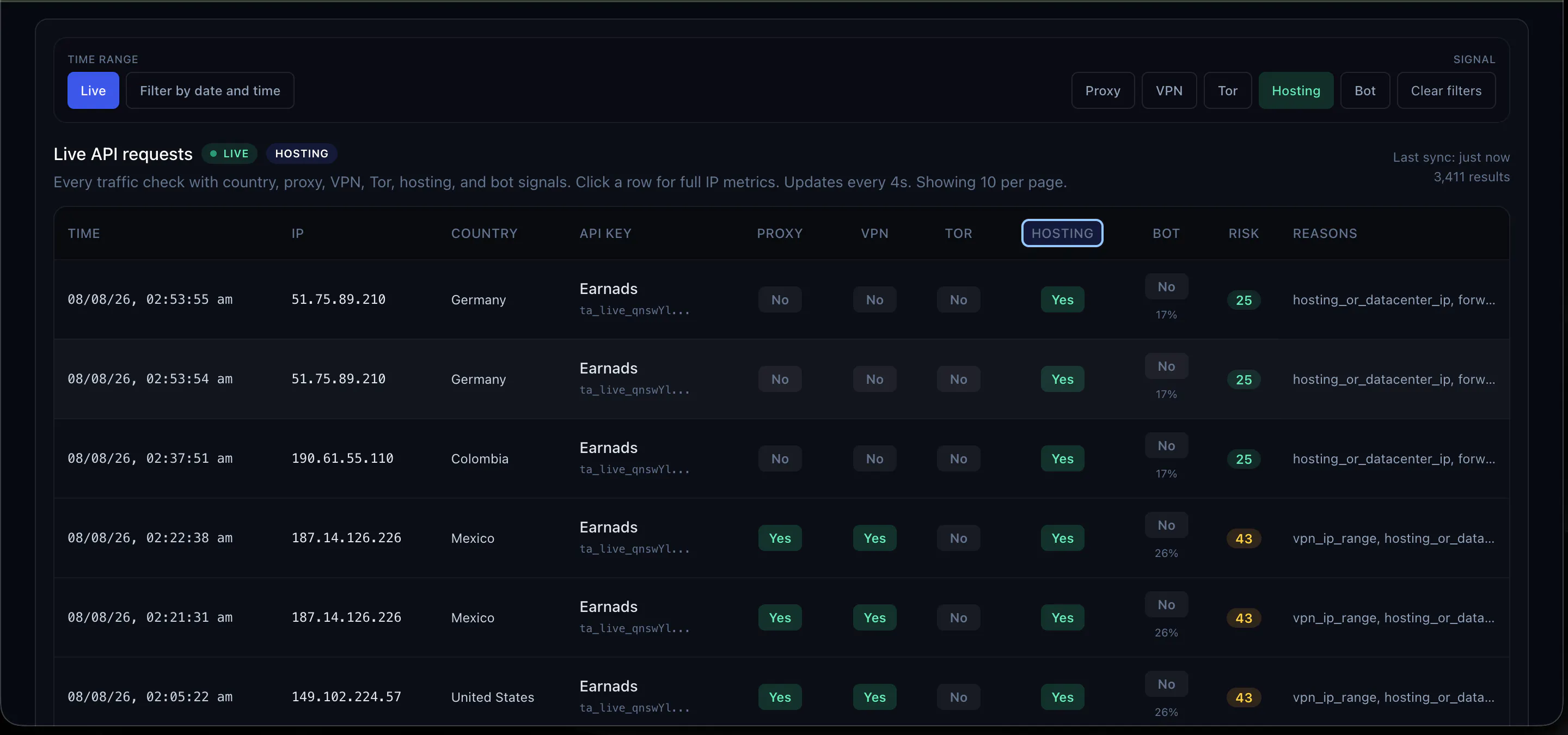The width and height of the screenshot is (1568, 735).
Task: Open the request logged at 02:21:31 am
Action: click(782, 617)
